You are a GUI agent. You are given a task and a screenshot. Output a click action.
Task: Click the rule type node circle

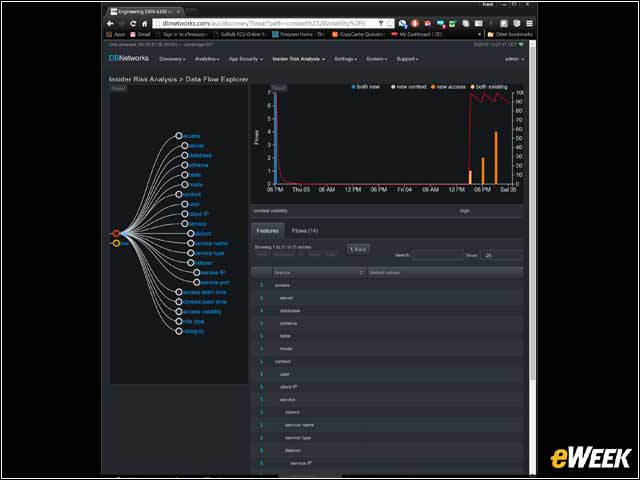coord(179,322)
